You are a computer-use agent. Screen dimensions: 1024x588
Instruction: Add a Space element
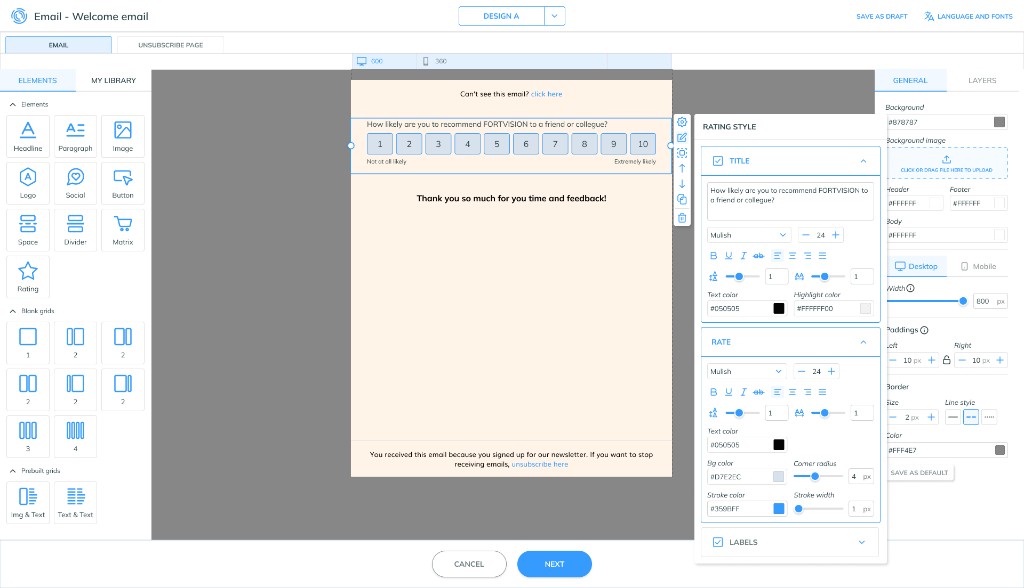pyautogui.click(x=28, y=230)
